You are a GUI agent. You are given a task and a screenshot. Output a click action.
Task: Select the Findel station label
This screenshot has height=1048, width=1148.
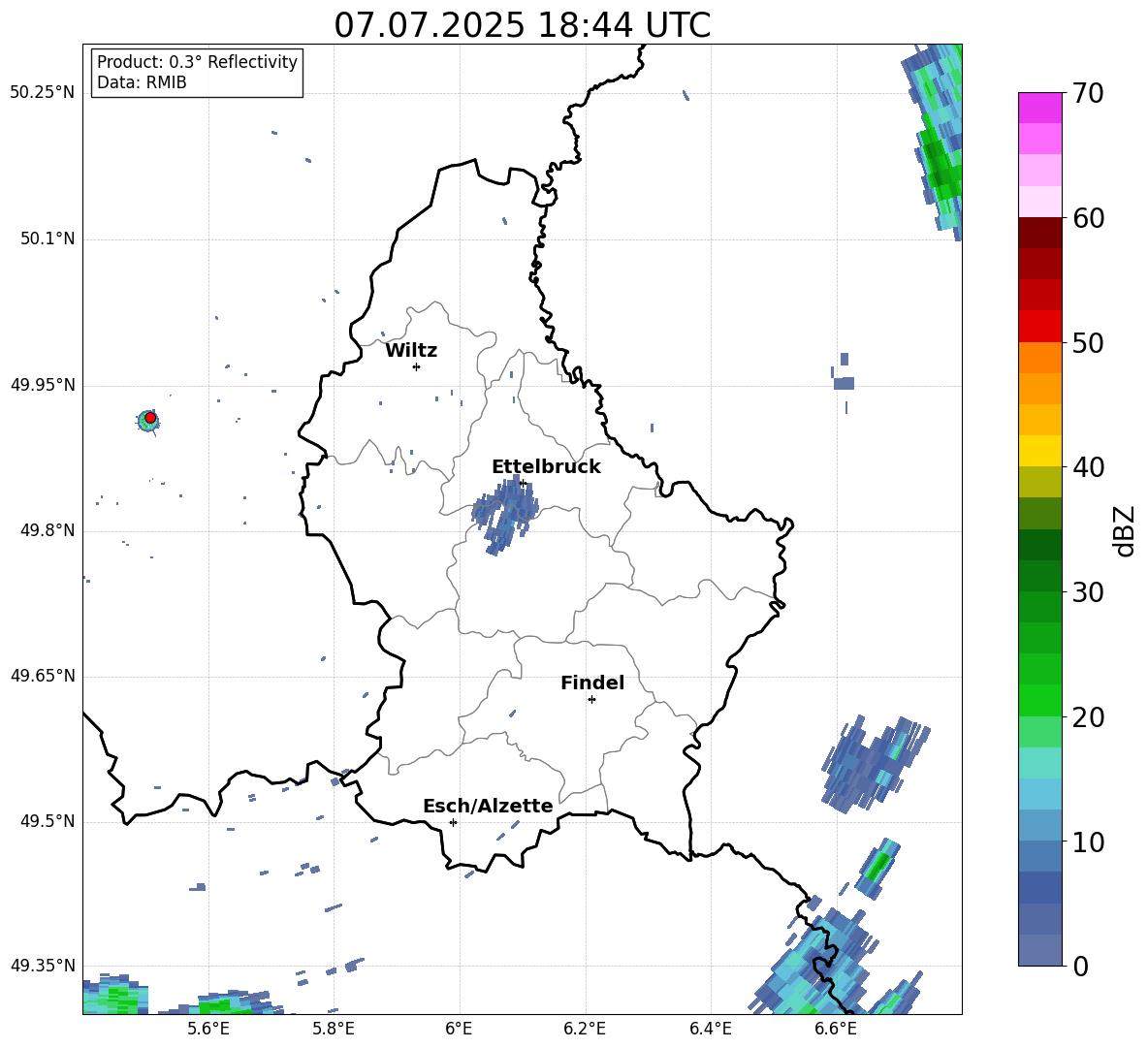tap(592, 683)
